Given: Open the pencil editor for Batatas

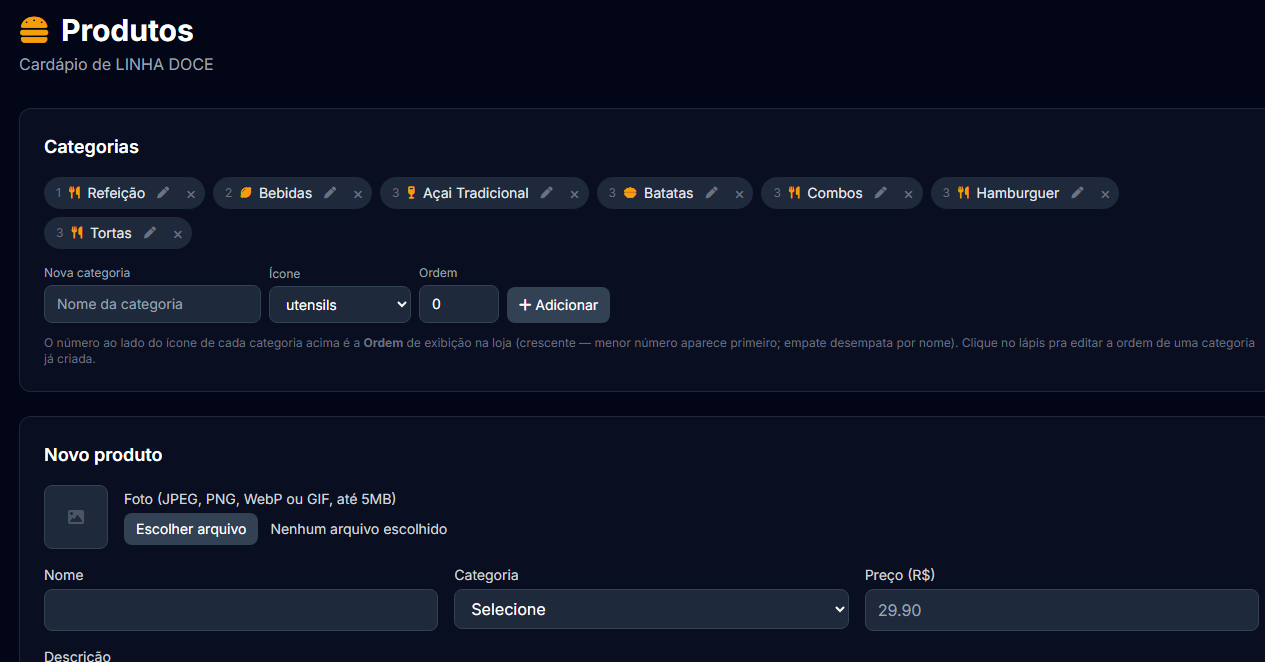Looking at the screenshot, I should (712, 193).
